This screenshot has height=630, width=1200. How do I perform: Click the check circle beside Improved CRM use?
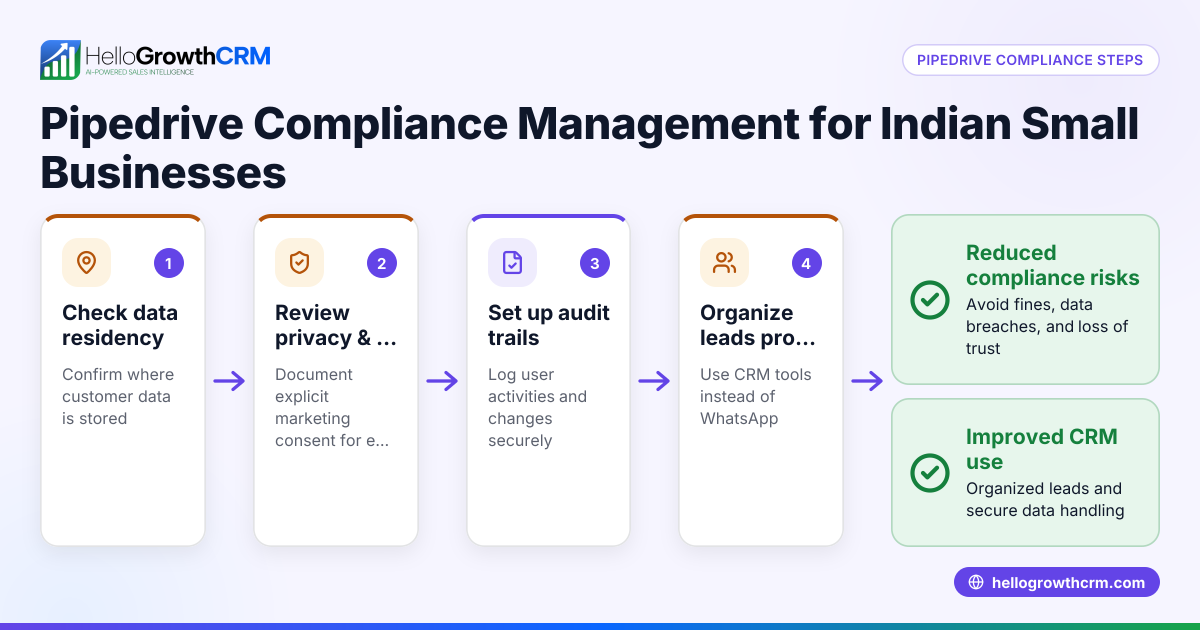(x=930, y=473)
